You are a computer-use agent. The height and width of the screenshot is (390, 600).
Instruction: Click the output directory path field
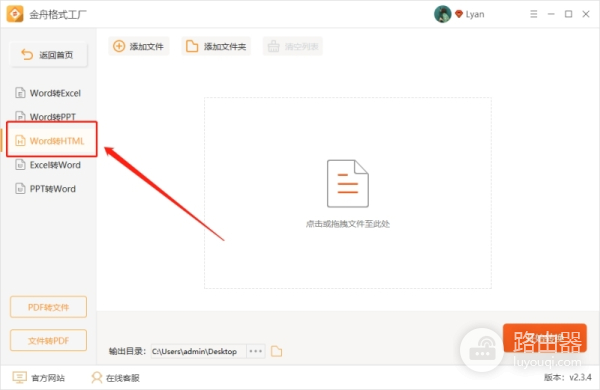point(198,351)
